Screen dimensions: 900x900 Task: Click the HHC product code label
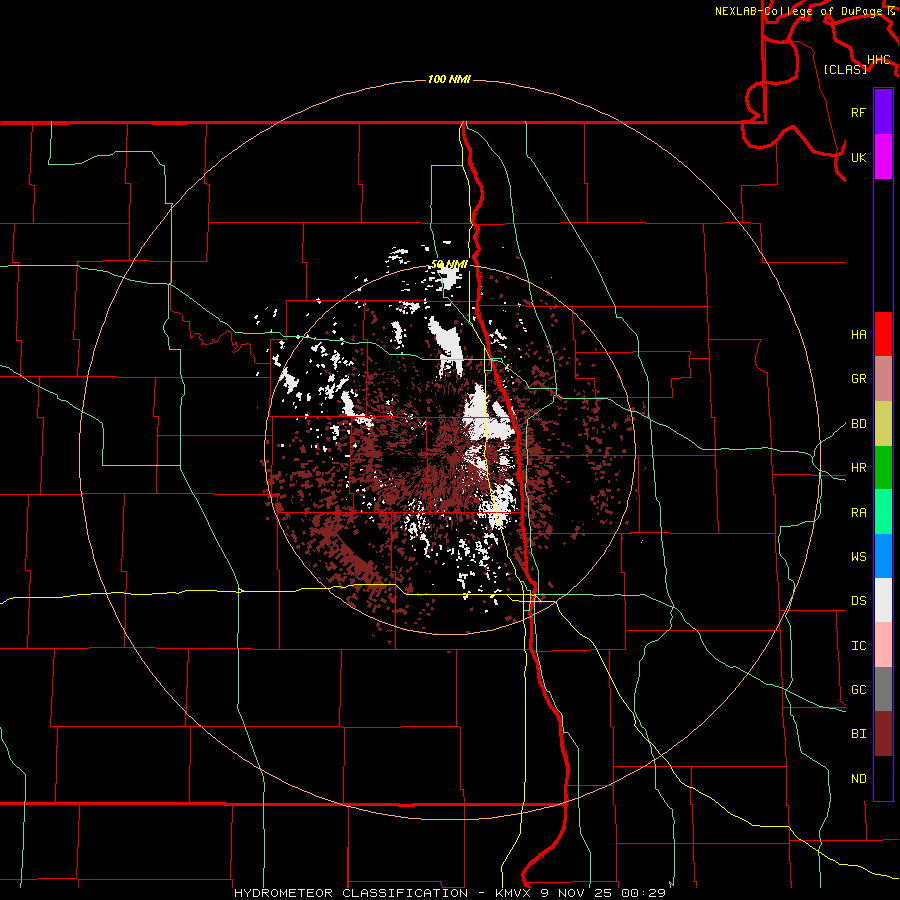point(879,59)
